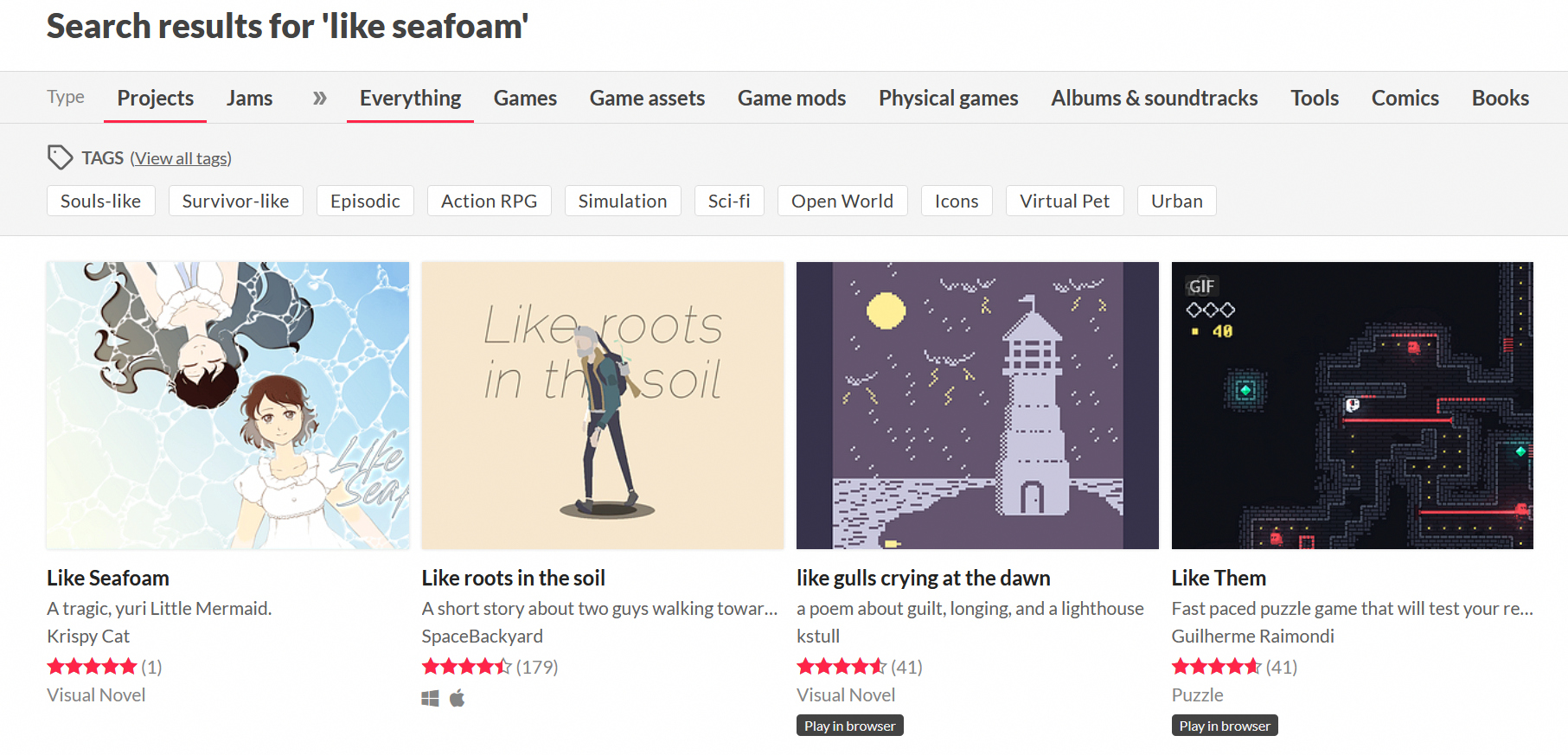Open author Krispy Cat's page

click(88, 636)
